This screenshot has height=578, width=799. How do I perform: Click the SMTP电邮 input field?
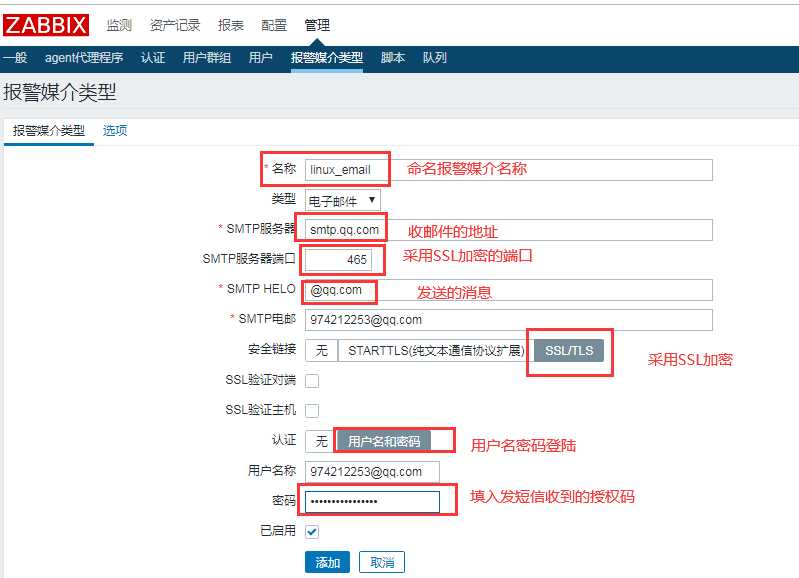(509, 320)
